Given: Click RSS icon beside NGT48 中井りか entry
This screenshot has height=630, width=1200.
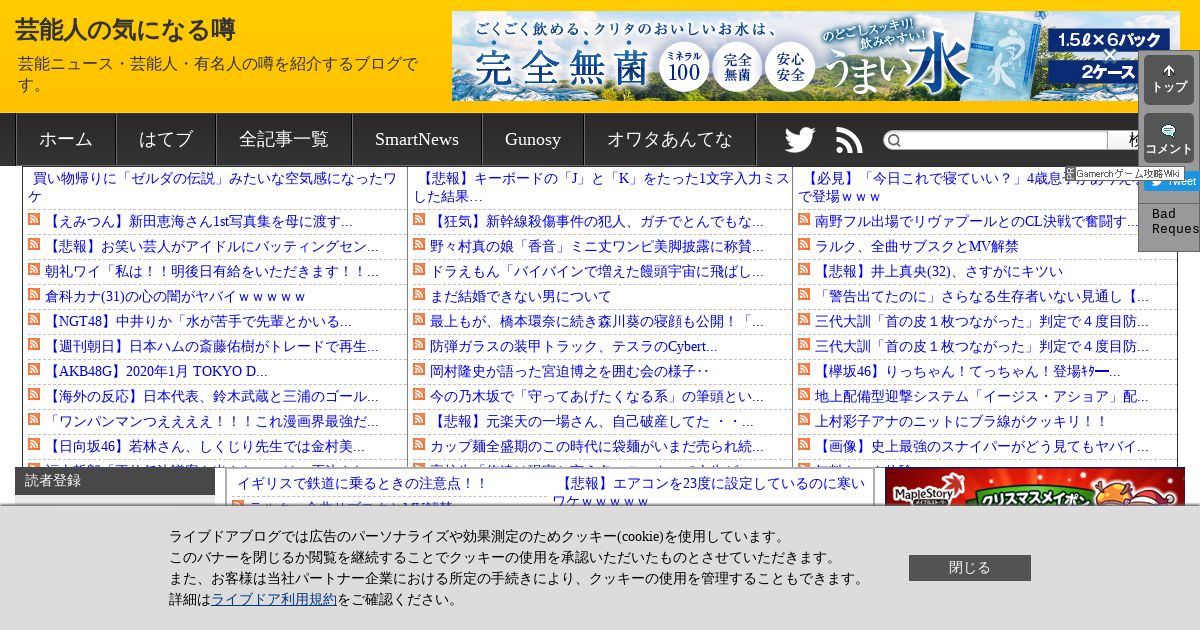Looking at the screenshot, I should 35,320.
